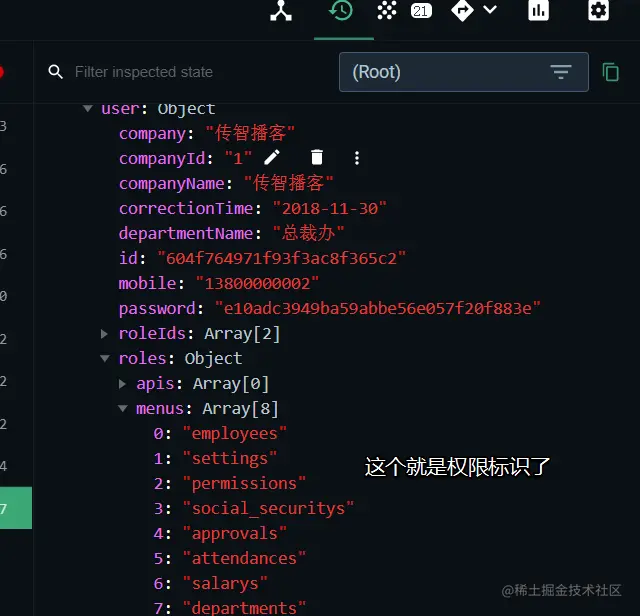Edit the companyId value with pencil
Screen dimensions: 640x616
tap(272, 157)
